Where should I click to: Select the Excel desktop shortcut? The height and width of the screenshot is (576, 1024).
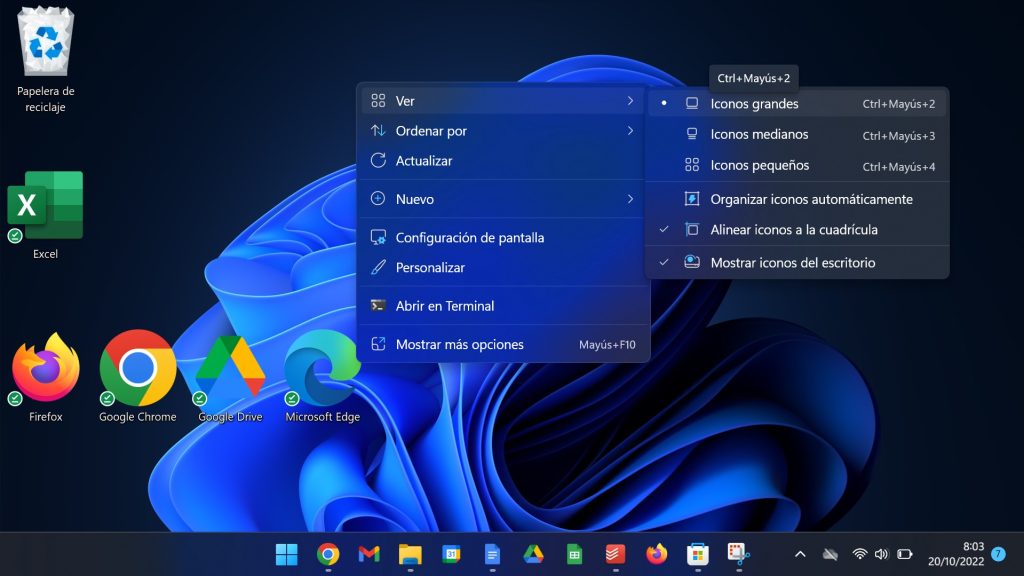click(45, 216)
